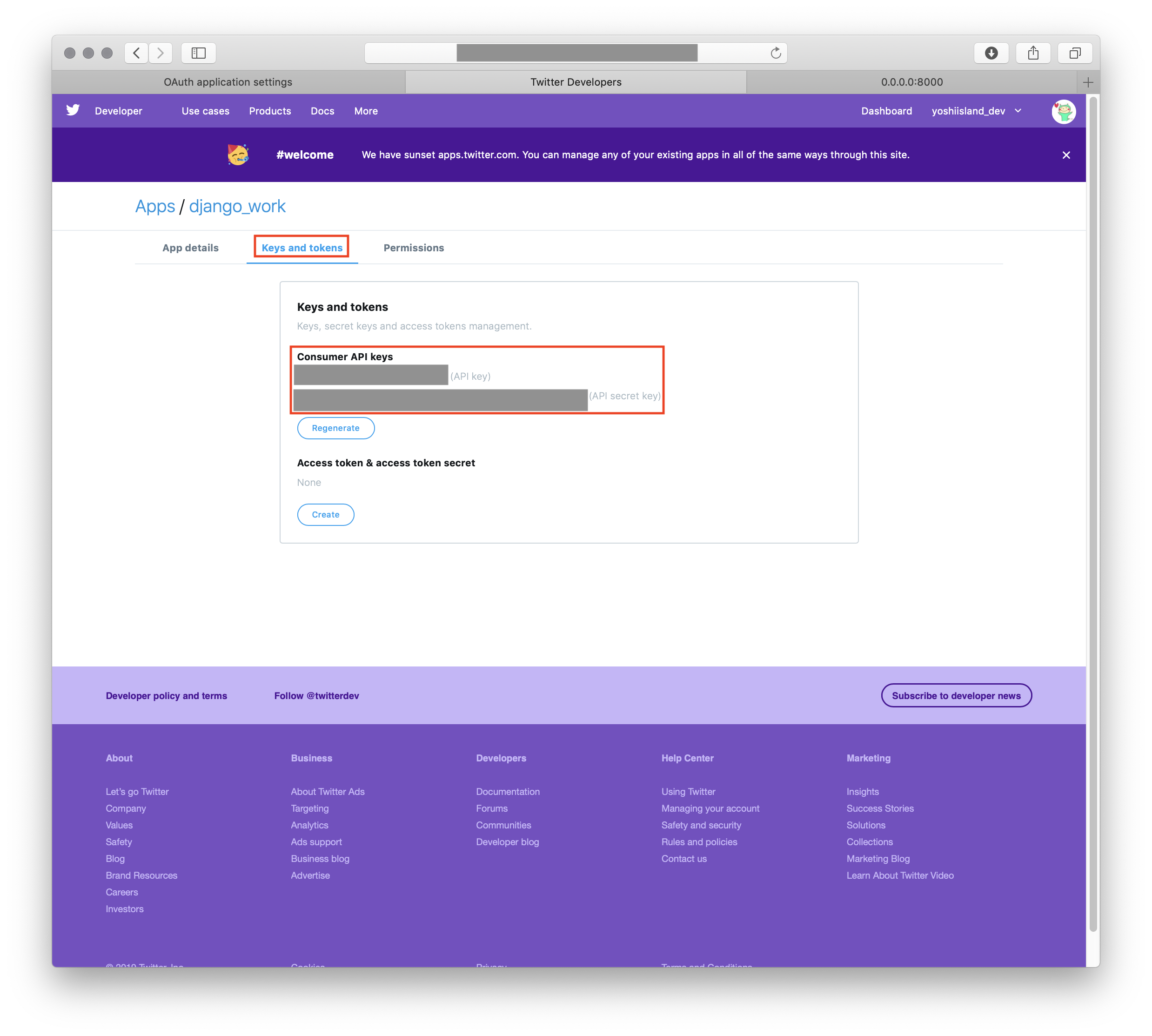Screen dimensions: 1152x1036
Task: Click Subscribe to developer news button
Action: [956, 696]
